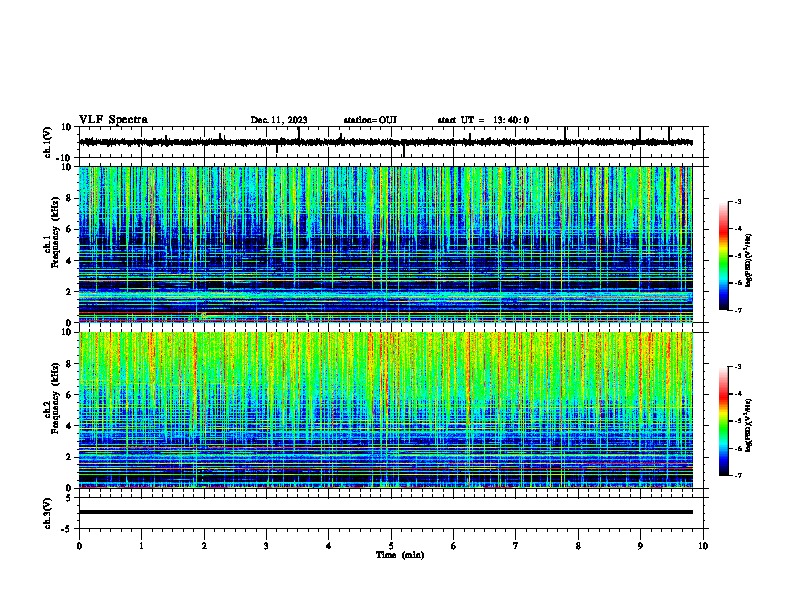Click the flat ch.3 voltage trace
This screenshot has height=612, width=792.
click(x=385, y=512)
